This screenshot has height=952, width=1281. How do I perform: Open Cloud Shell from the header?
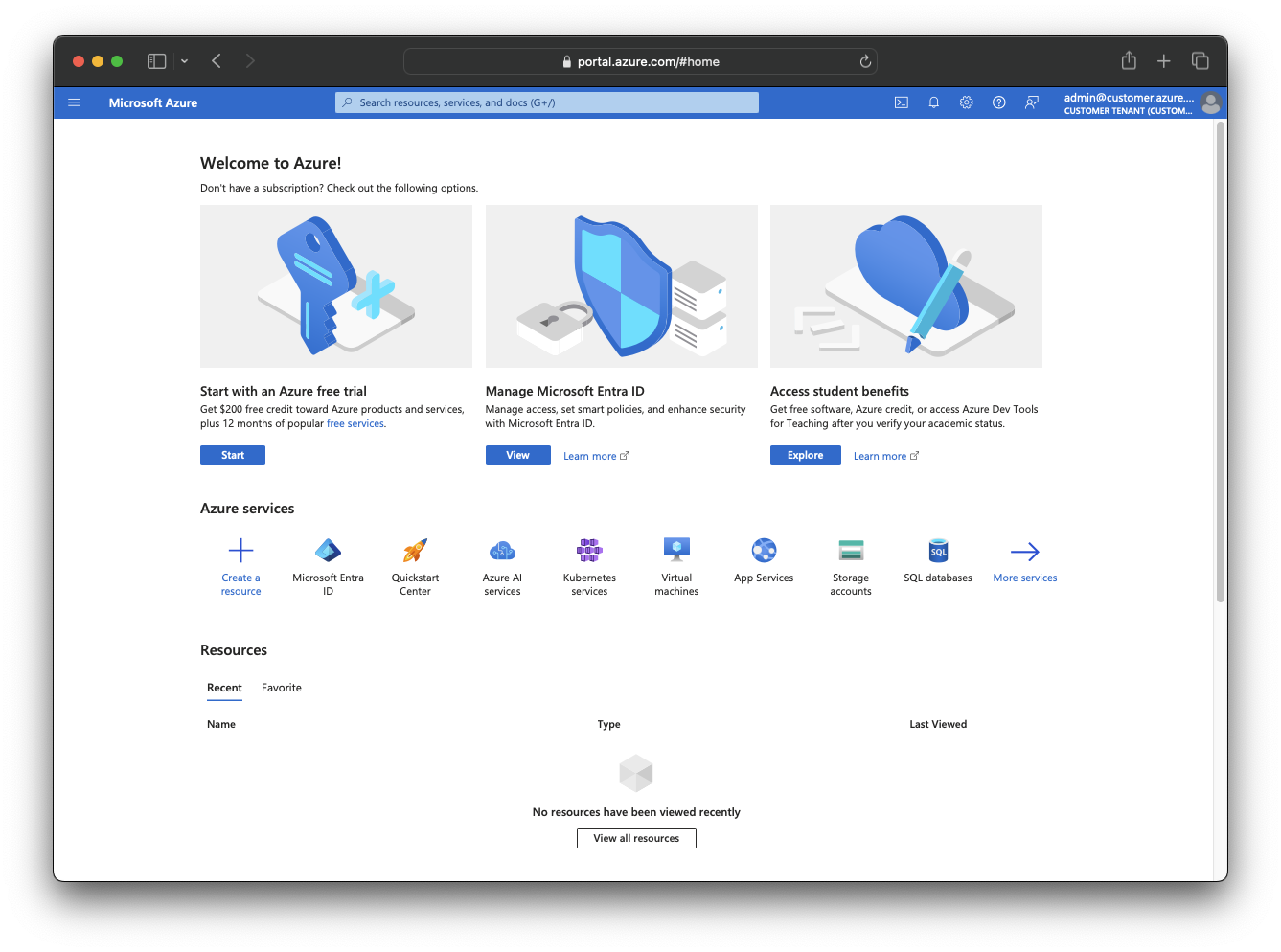tap(902, 102)
